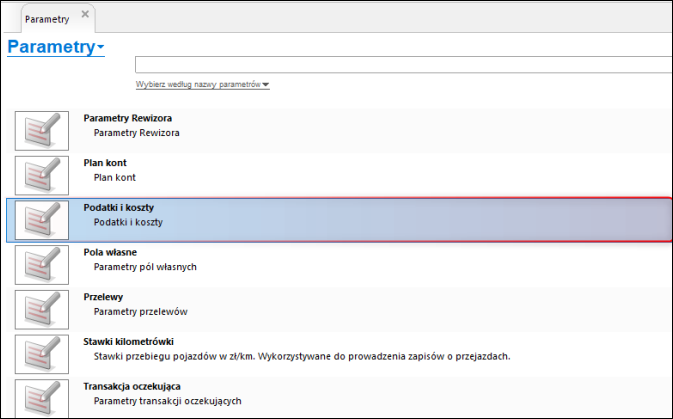This screenshot has height=419, width=673.
Task: Select the Stawki kilometrówki title
Action: (128, 341)
